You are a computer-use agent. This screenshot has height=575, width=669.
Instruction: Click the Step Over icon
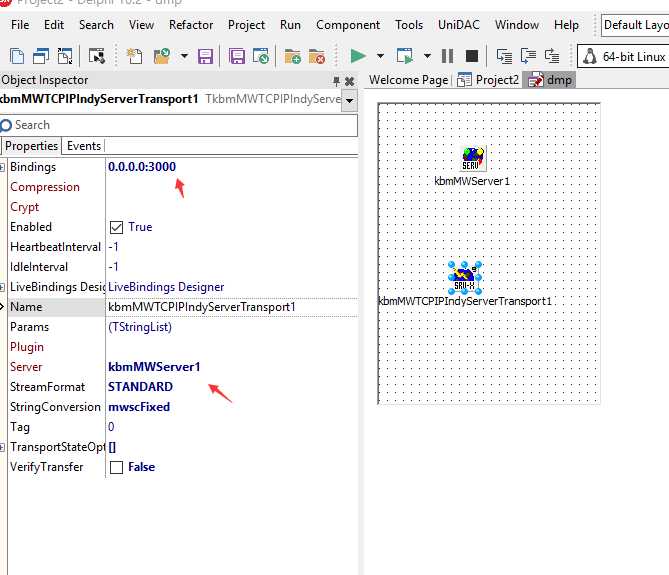point(528,56)
